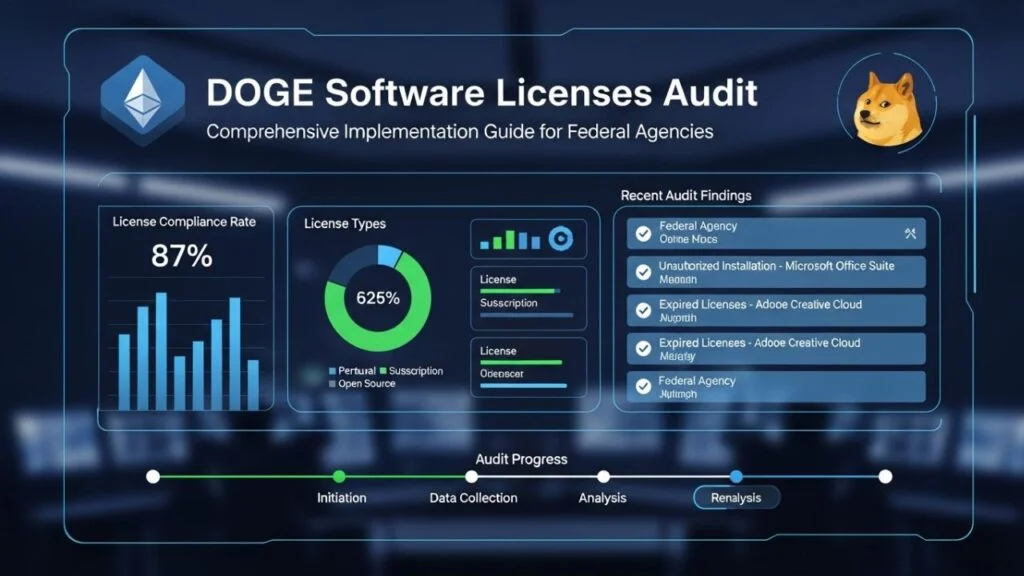Screen dimensions: 1024x576
Task: Click the diamond logo icon in the header
Action: click(x=143, y=96)
